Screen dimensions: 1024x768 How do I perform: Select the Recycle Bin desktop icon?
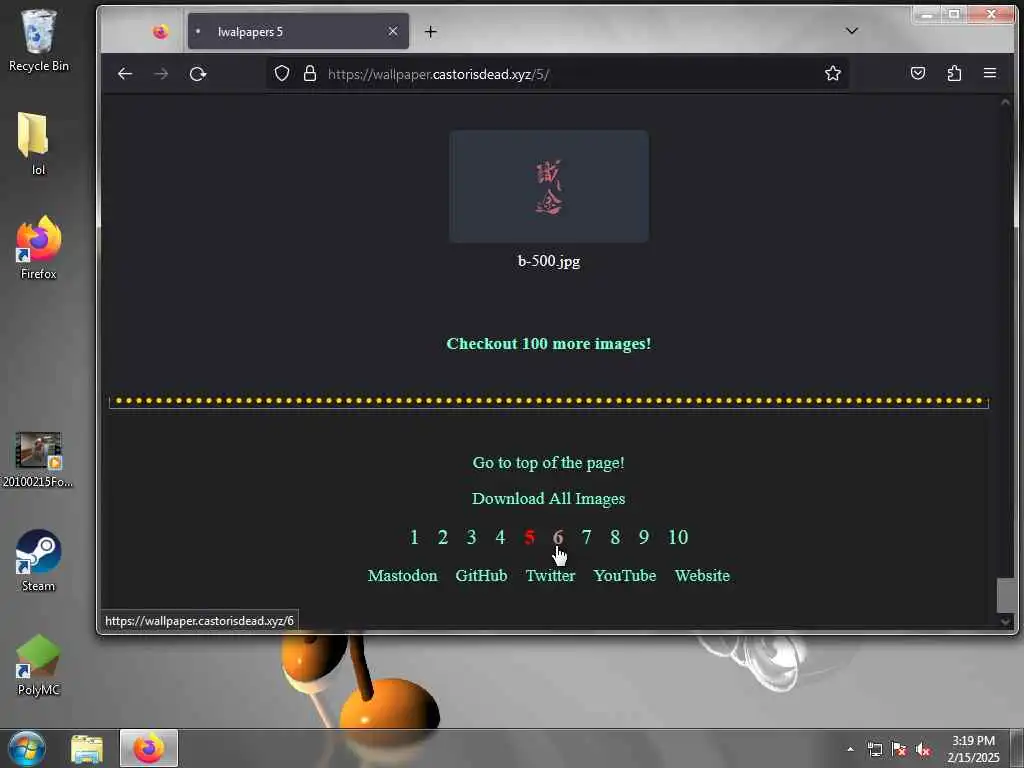tap(39, 40)
